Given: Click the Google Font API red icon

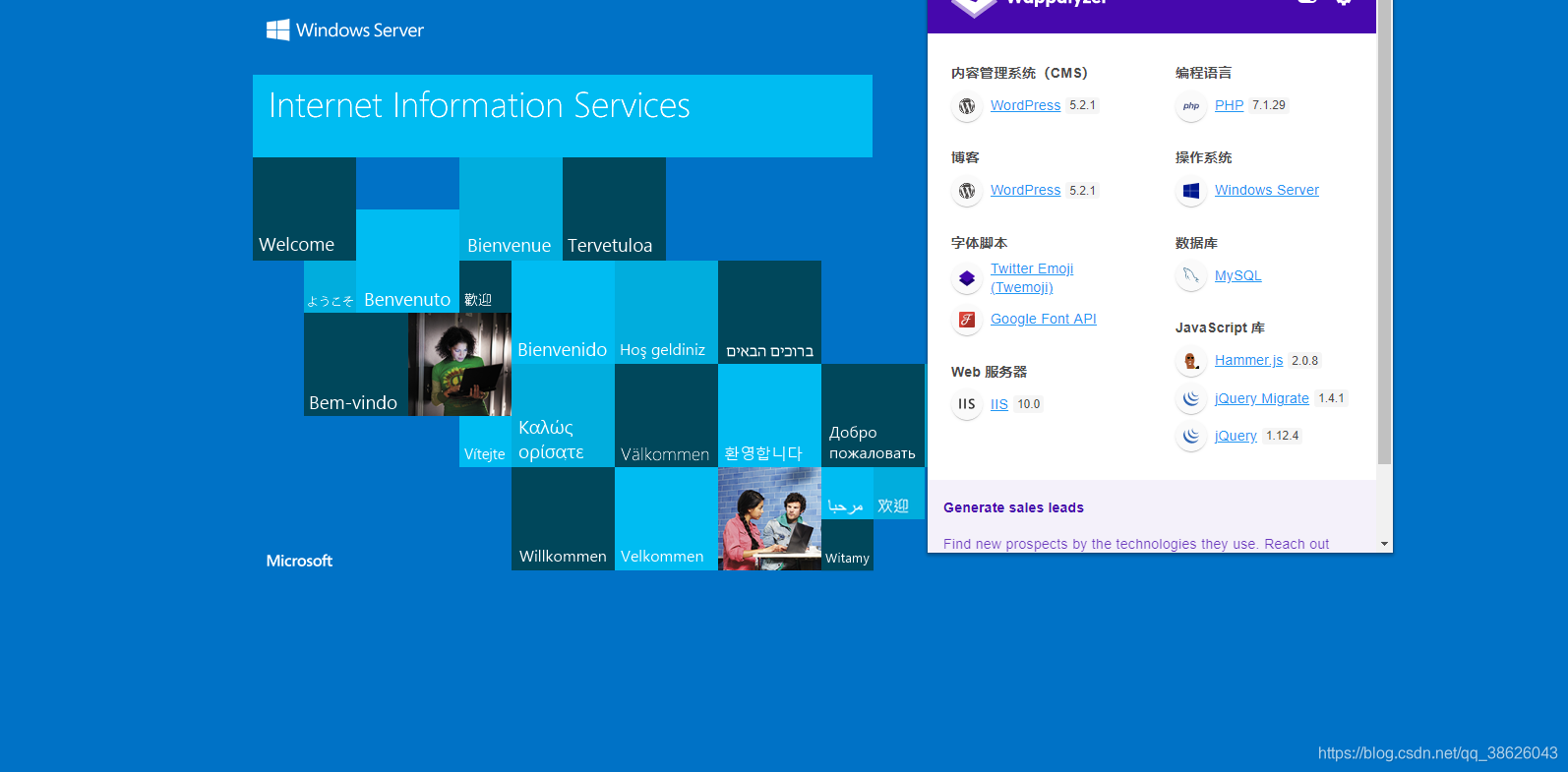Looking at the screenshot, I should (967, 320).
